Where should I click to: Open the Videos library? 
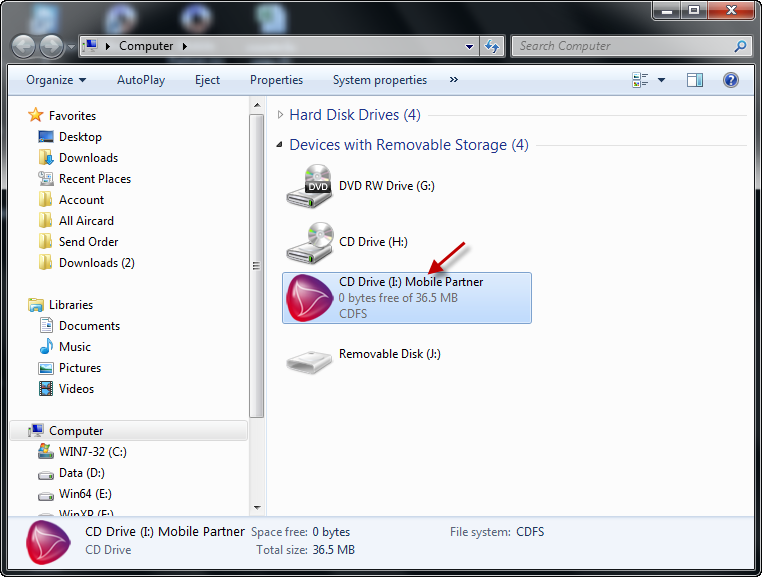coord(76,389)
